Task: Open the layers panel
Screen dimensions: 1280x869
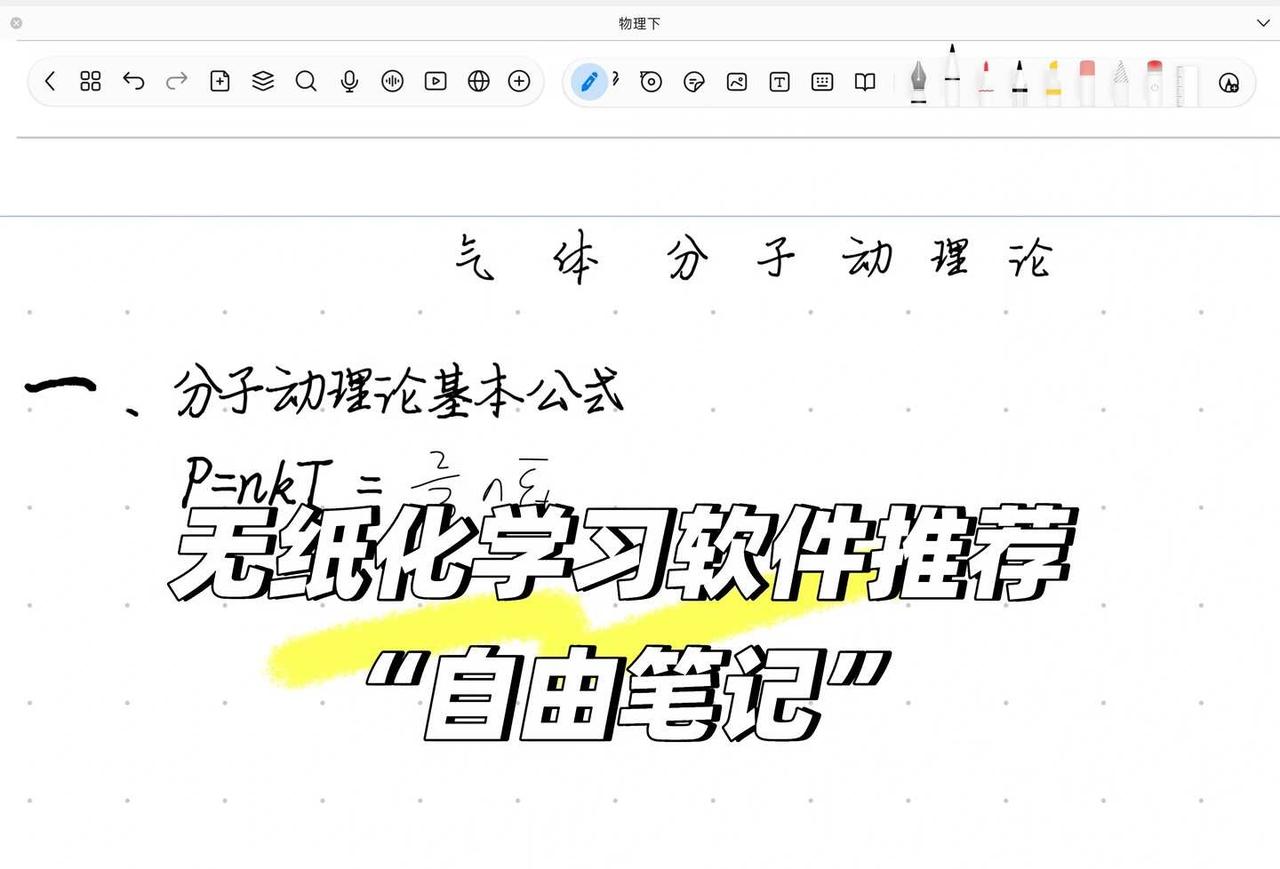Action: [x=263, y=82]
